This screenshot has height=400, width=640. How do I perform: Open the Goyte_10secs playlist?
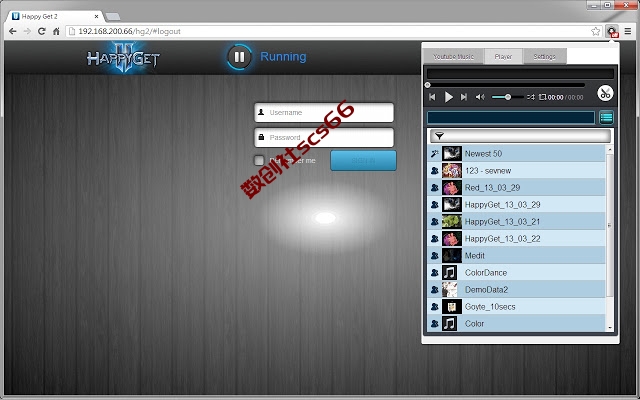coord(516,307)
